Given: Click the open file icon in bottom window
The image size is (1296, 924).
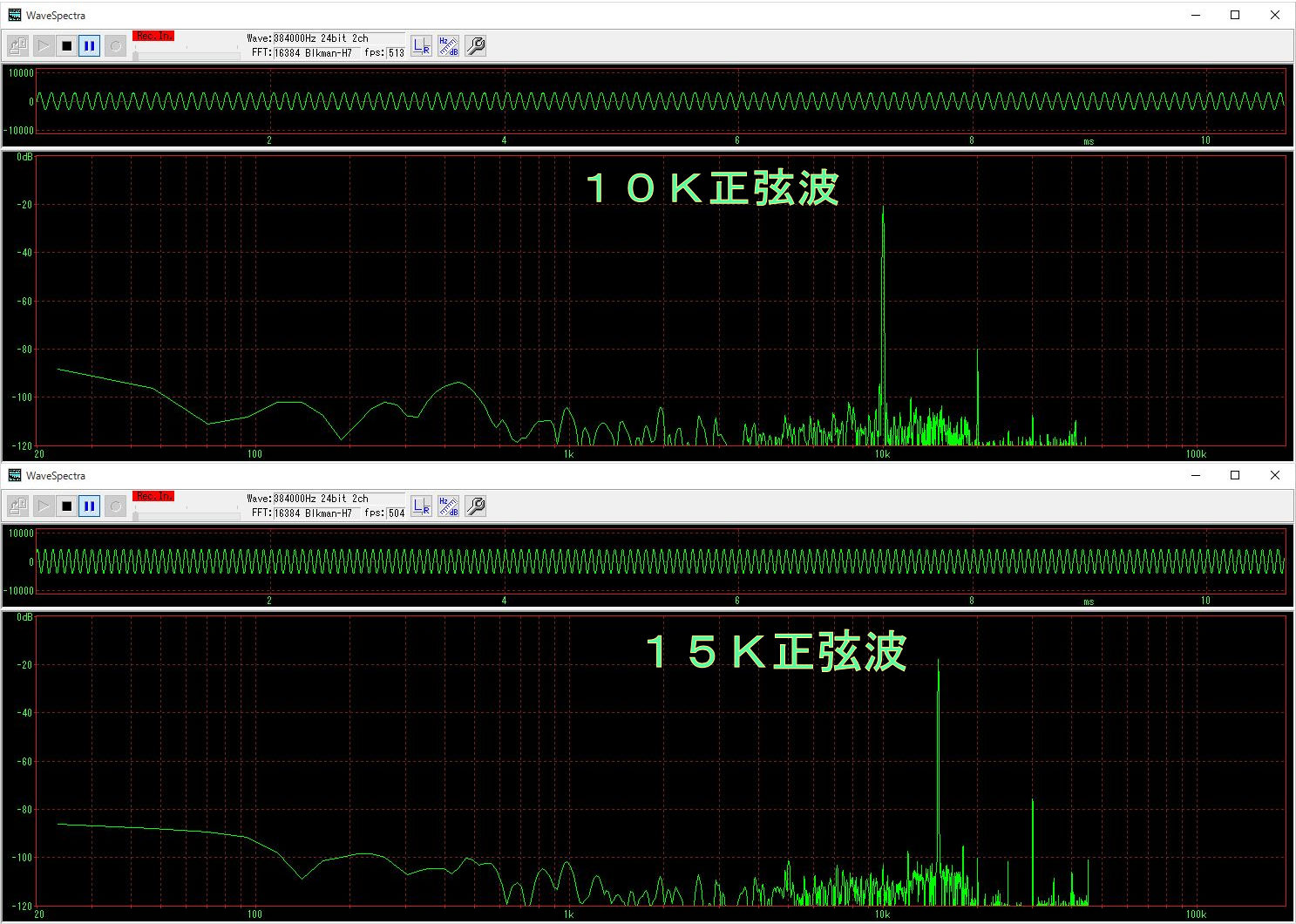Looking at the screenshot, I should click(17, 506).
